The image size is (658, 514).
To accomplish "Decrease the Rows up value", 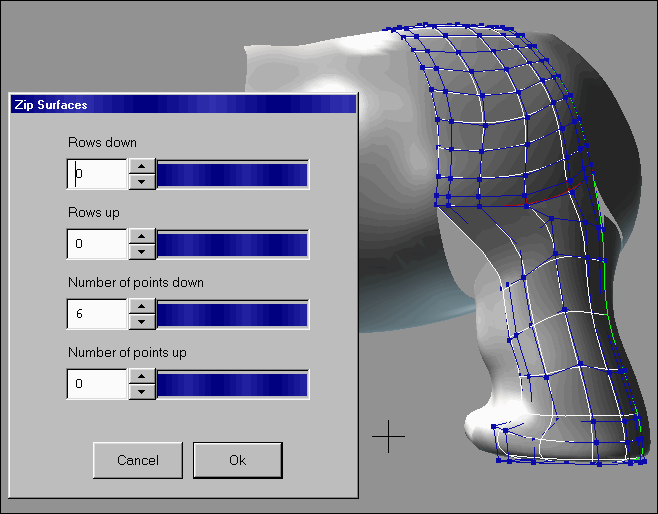I will tap(143, 251).
